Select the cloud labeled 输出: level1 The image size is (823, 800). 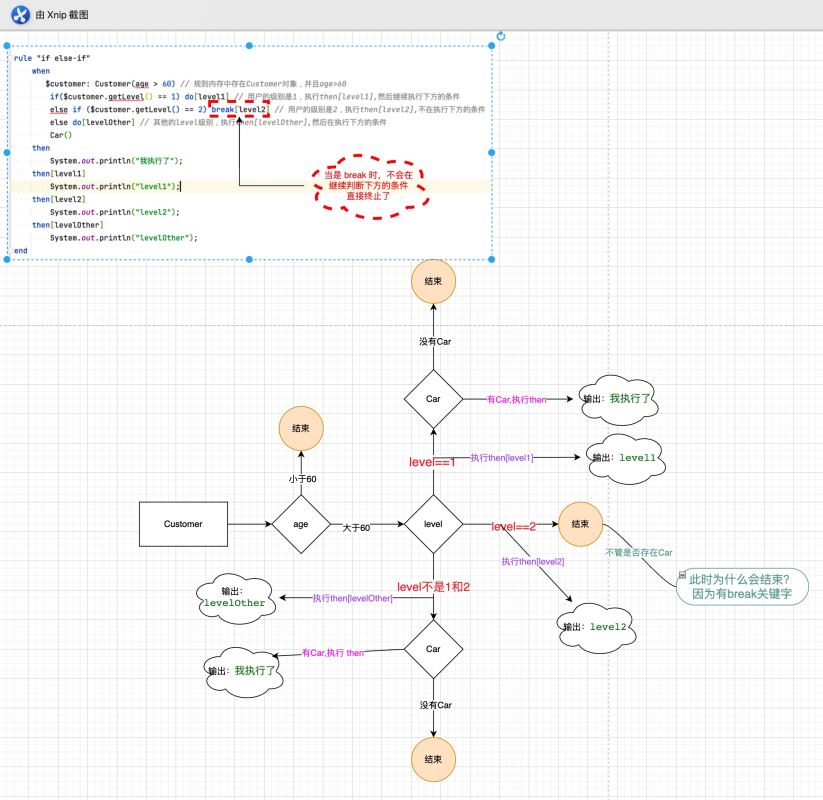[625, 458]
